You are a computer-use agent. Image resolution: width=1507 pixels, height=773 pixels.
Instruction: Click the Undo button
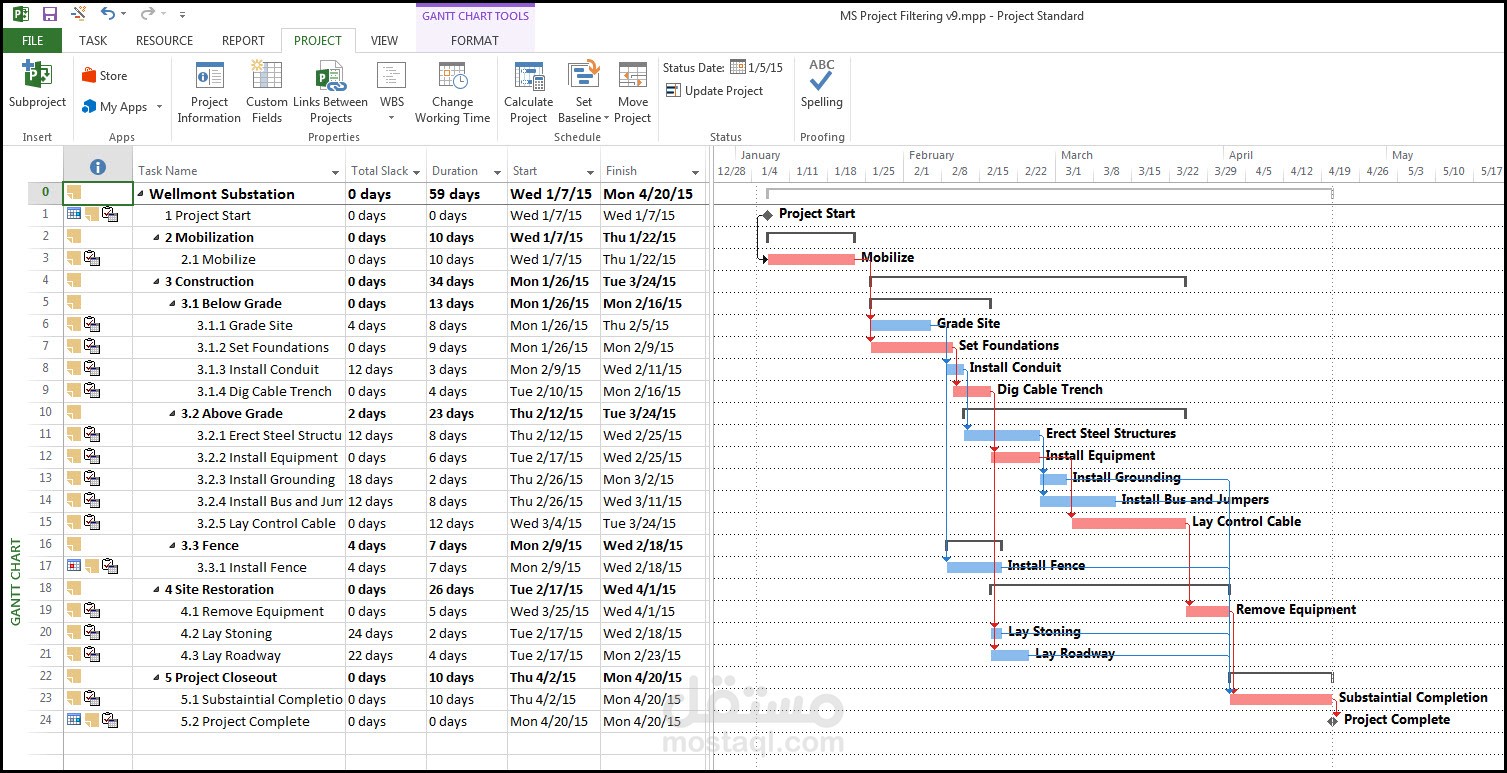[108, 14]
